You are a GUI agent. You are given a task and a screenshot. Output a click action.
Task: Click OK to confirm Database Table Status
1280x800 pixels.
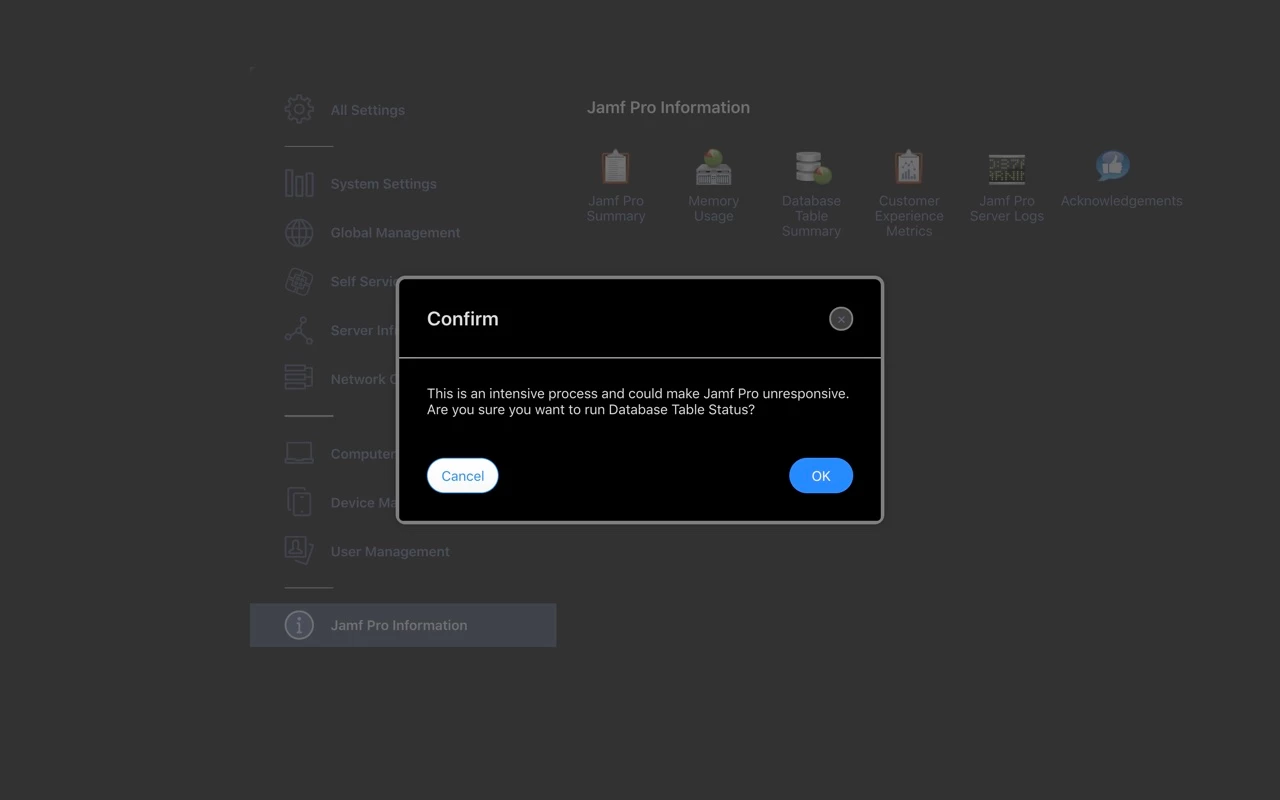[820, 476]
